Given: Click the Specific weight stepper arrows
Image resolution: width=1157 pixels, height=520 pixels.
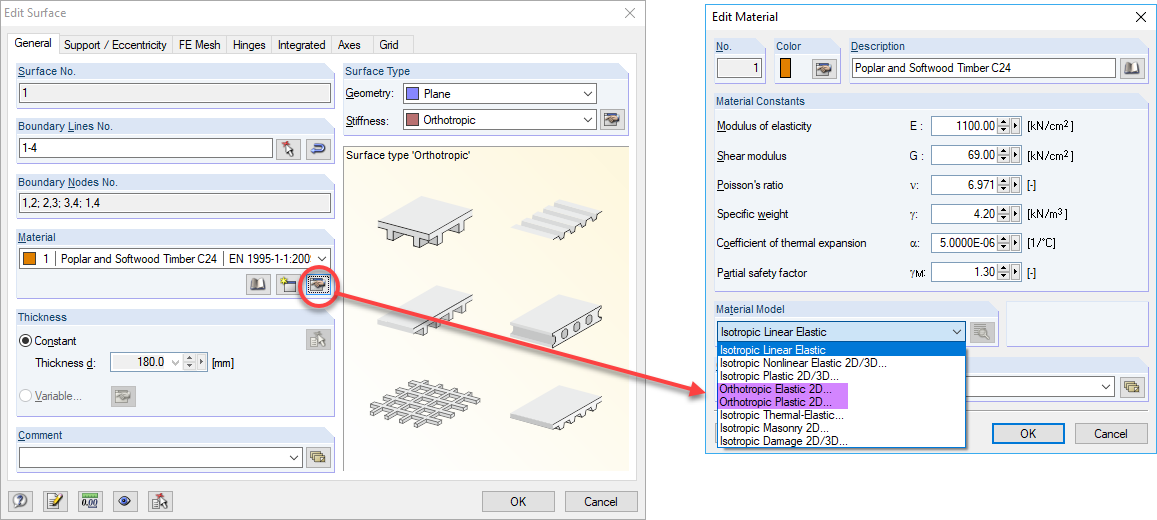Looking at the screenshot, I should (1002, 214).
